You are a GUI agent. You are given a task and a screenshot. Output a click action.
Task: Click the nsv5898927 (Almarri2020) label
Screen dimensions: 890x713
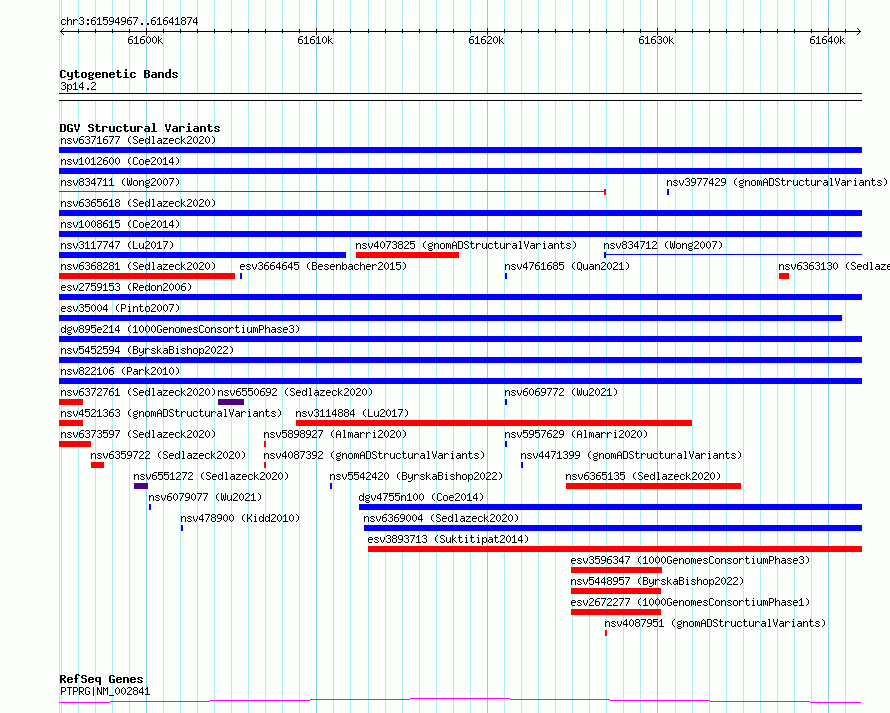coord(335,434)
